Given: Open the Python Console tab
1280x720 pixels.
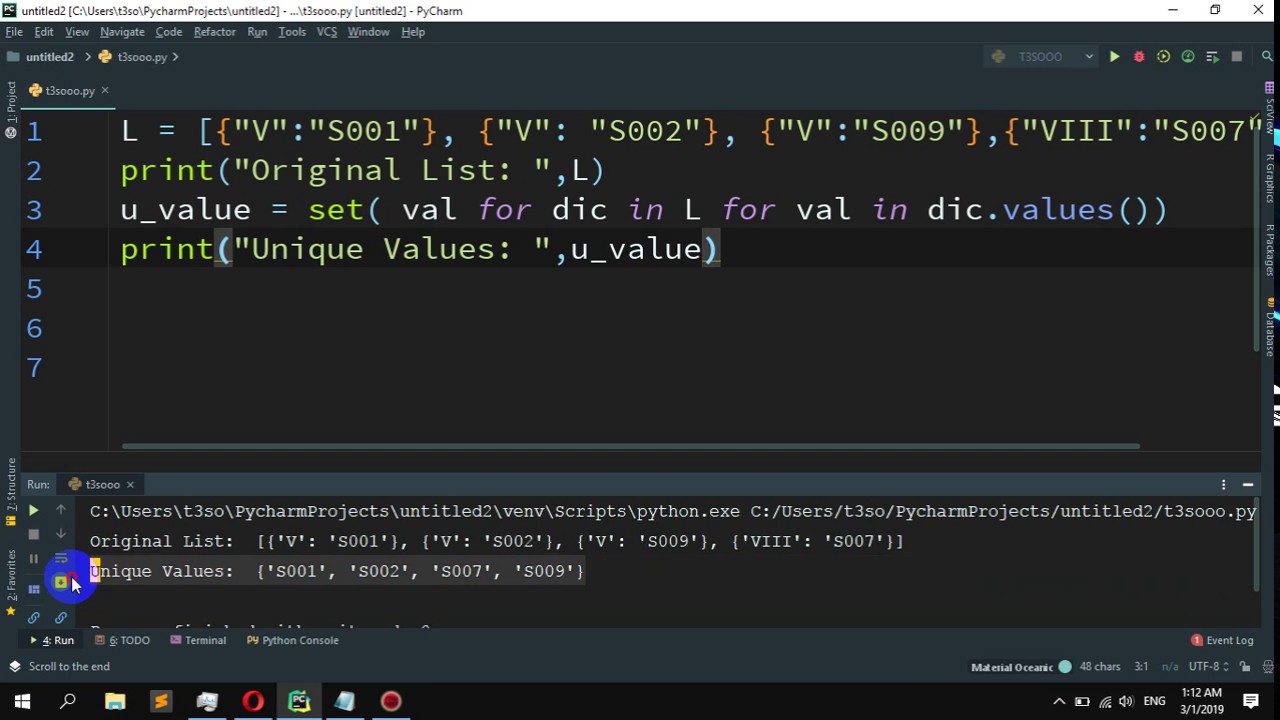Looking at the screenshot, I should 292,640.
